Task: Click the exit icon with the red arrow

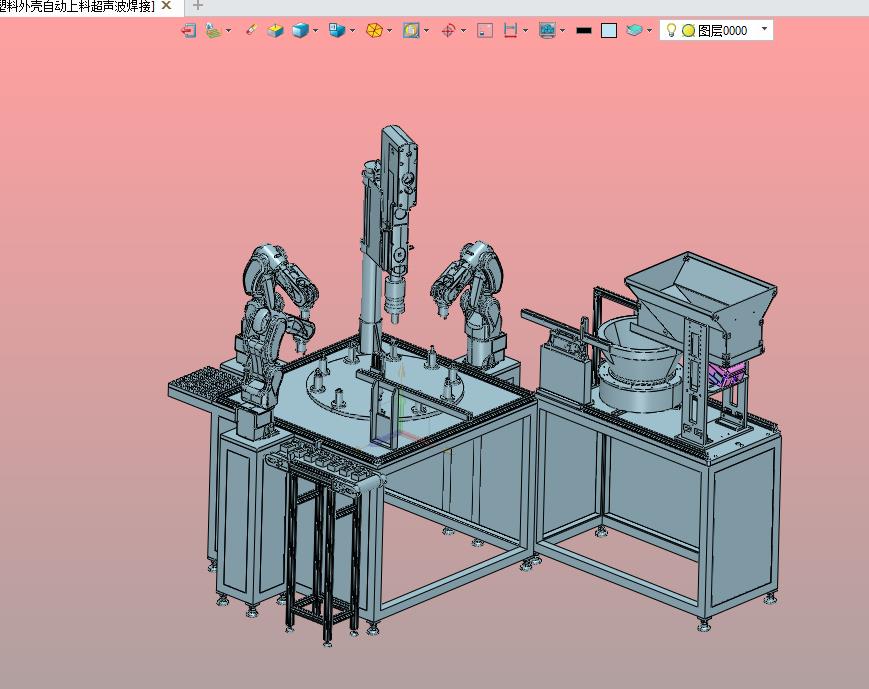Action: 188,30
